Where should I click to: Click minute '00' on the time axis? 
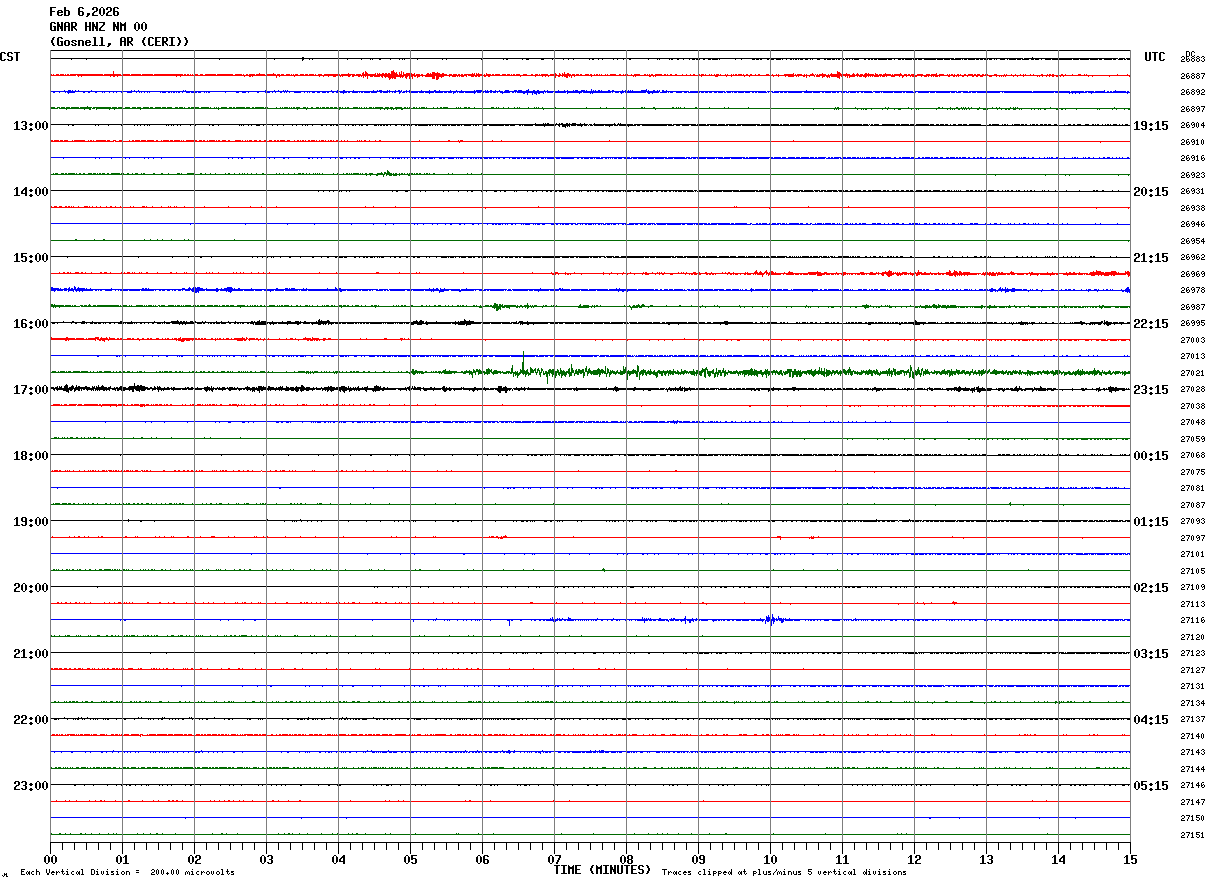tap(50, 859)
